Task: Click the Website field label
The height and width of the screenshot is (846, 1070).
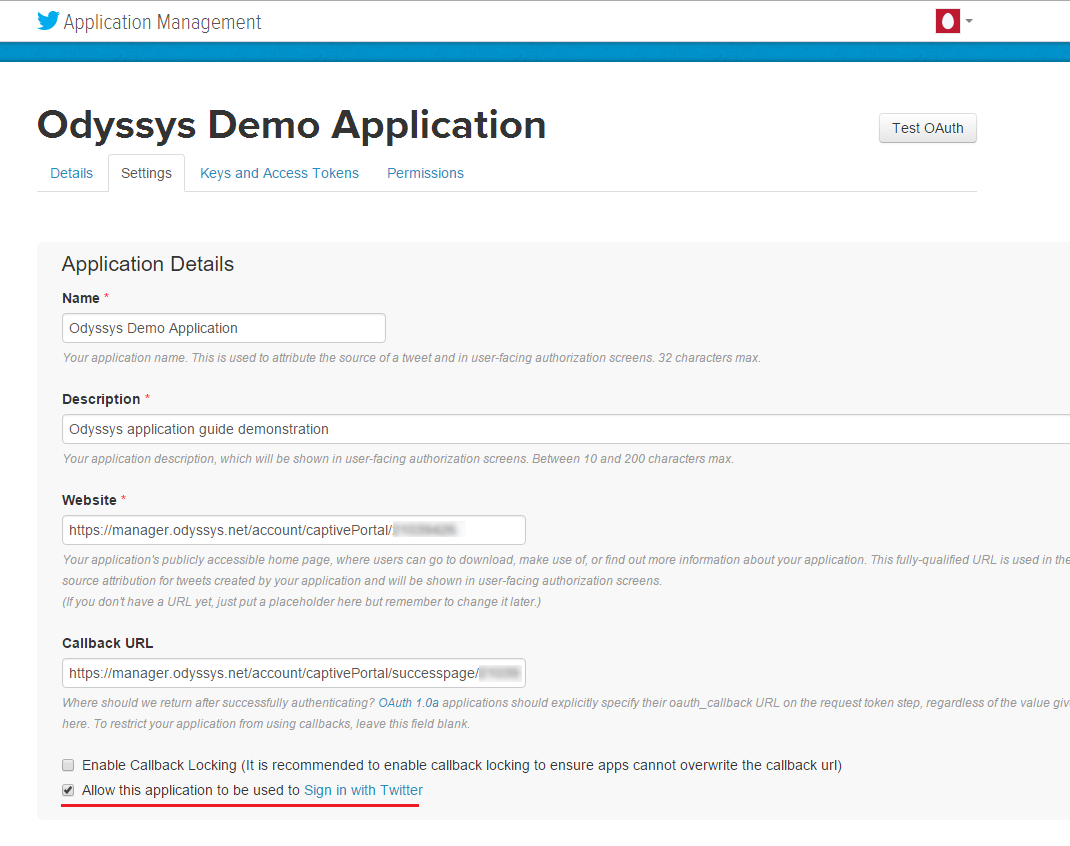Action: click(x=89, y=500)
